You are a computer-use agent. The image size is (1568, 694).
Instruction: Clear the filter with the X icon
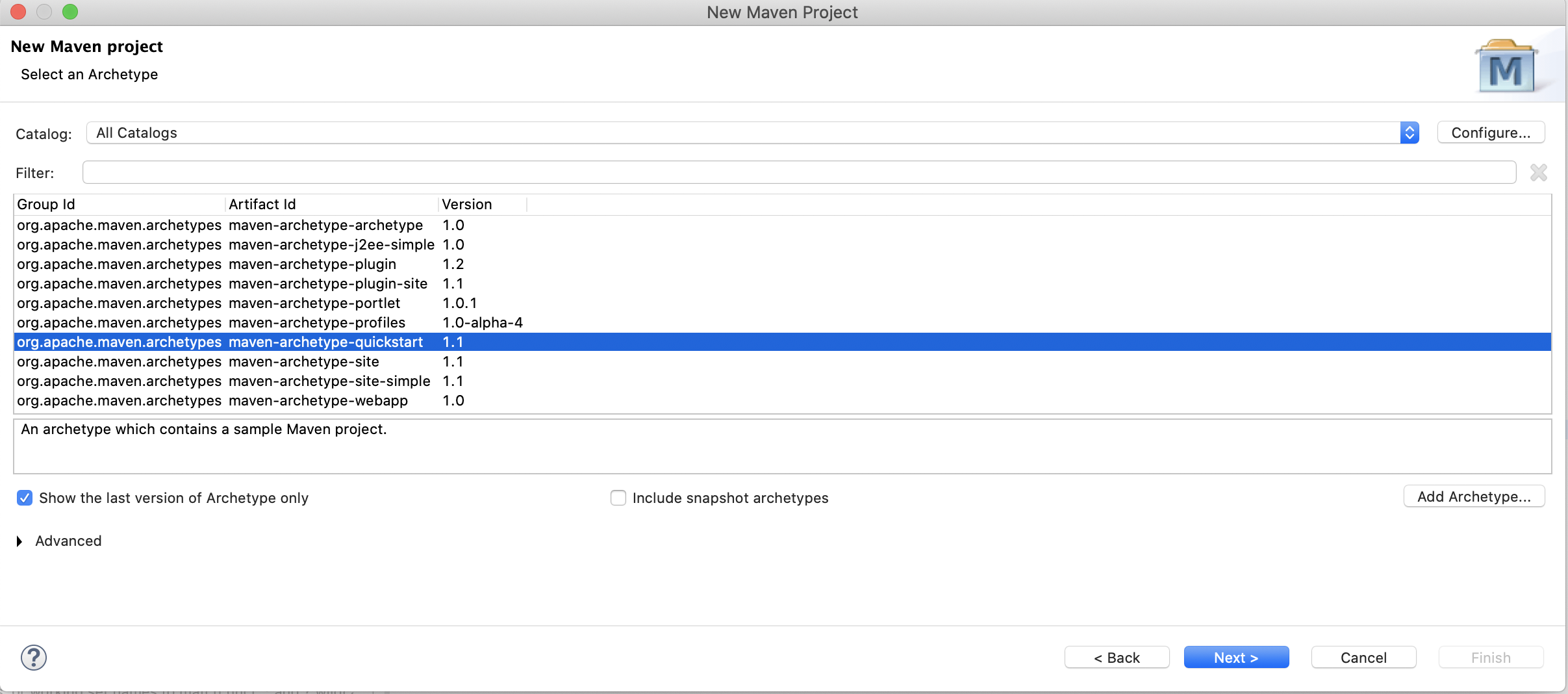(1538, 173)
